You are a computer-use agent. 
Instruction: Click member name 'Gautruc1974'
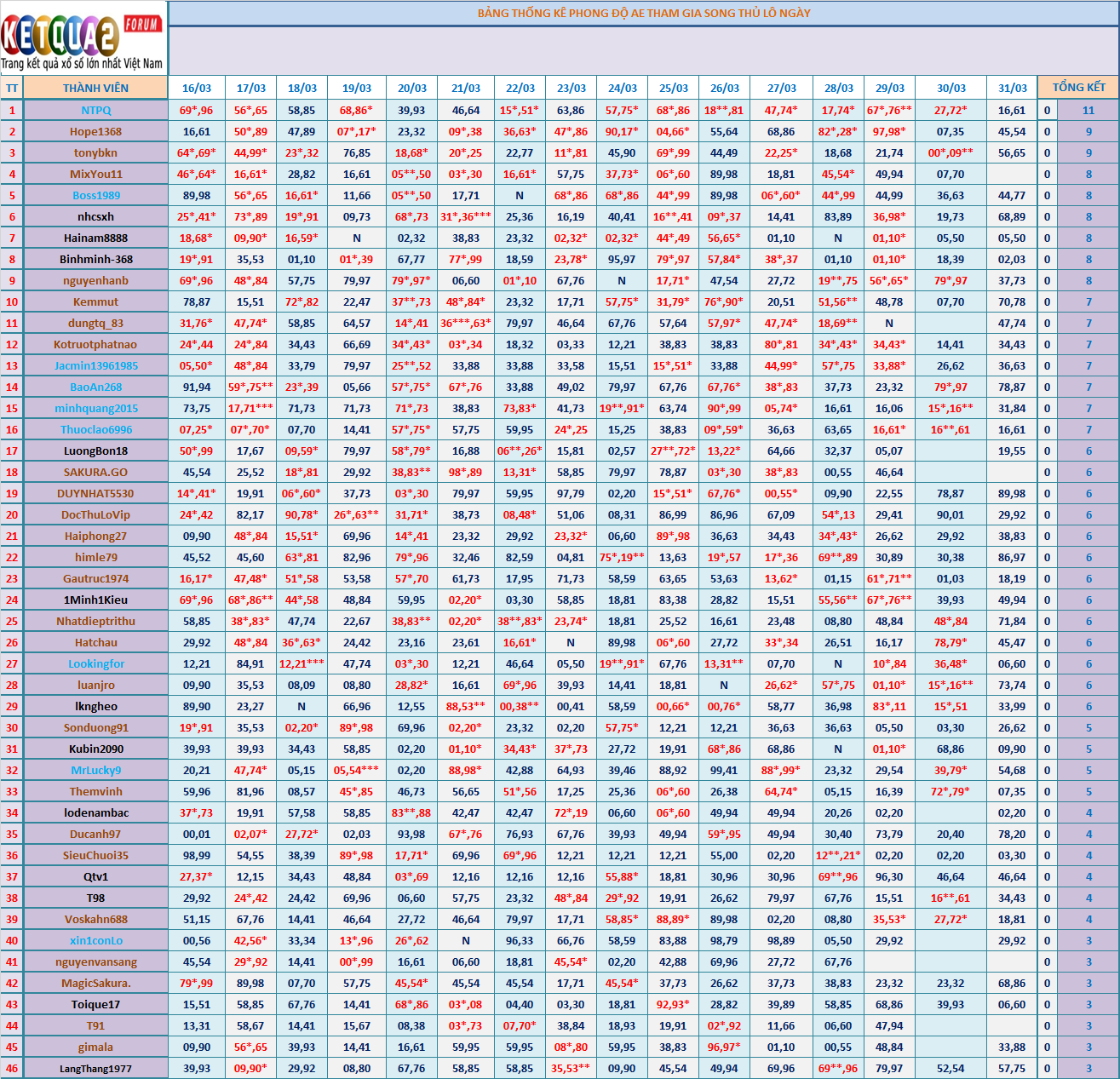click(95, 578)
